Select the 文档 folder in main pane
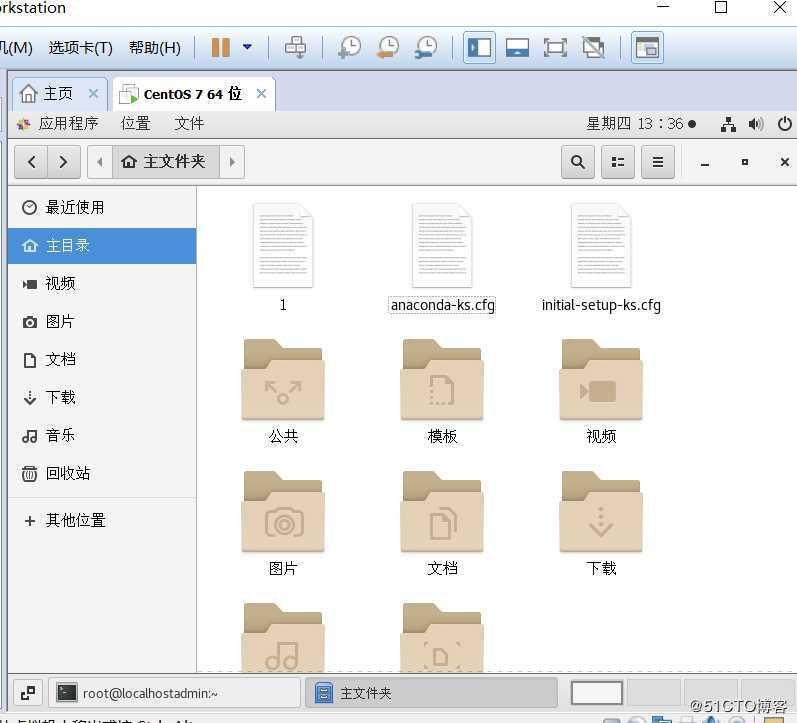Image resolution: width=797 pixels, height=723 pixels. pyautogui.click(x=442, y=511)
